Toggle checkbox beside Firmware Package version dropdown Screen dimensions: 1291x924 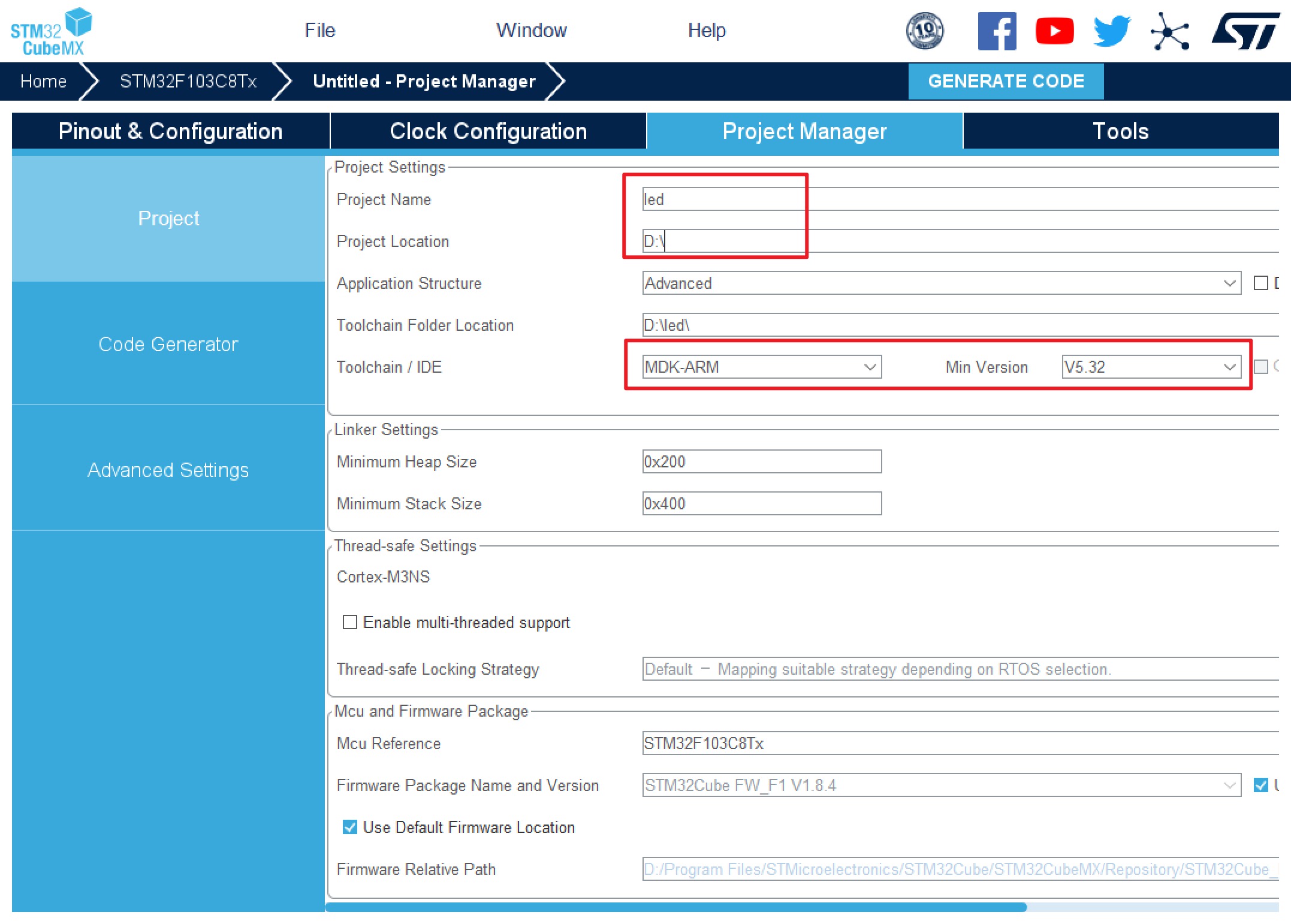[x=1260, y=785]
